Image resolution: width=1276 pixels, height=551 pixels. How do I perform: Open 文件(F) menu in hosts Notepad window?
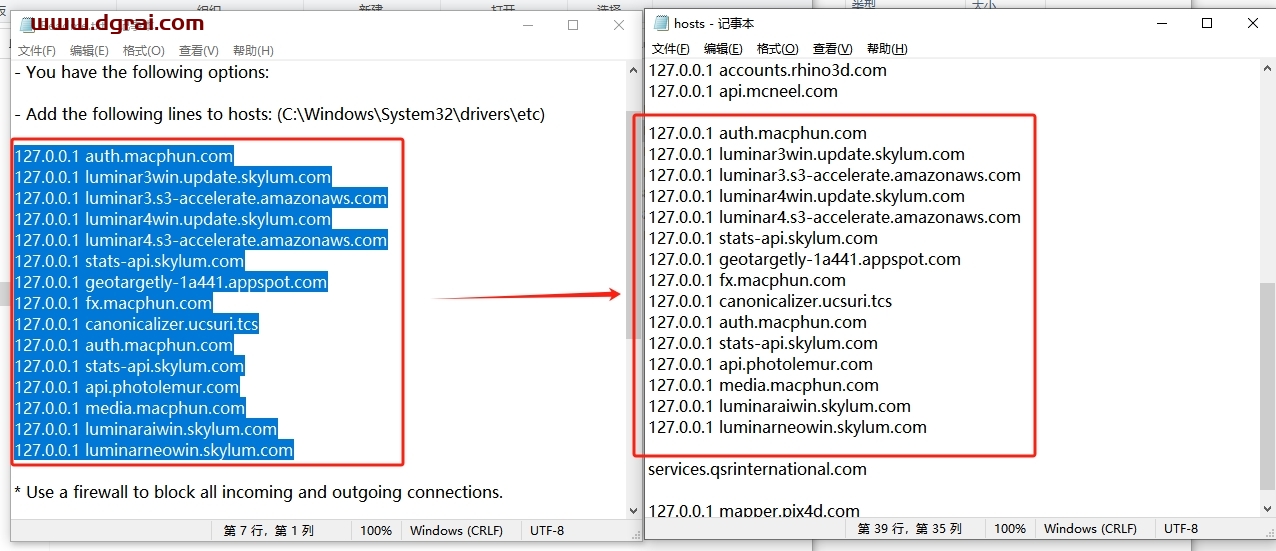(671, 49)
